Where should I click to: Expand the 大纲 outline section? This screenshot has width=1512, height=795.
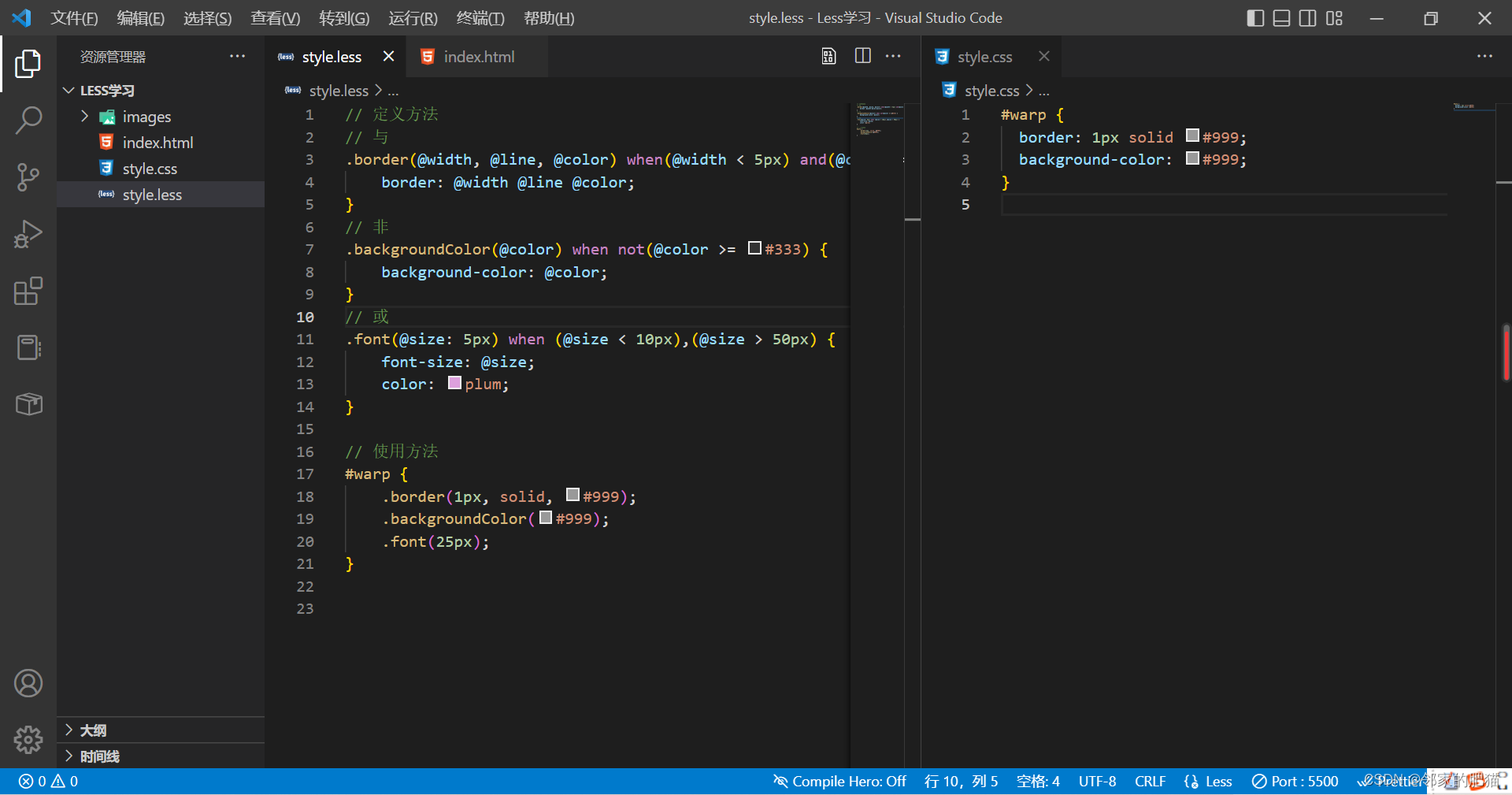[x=161, y=730]
